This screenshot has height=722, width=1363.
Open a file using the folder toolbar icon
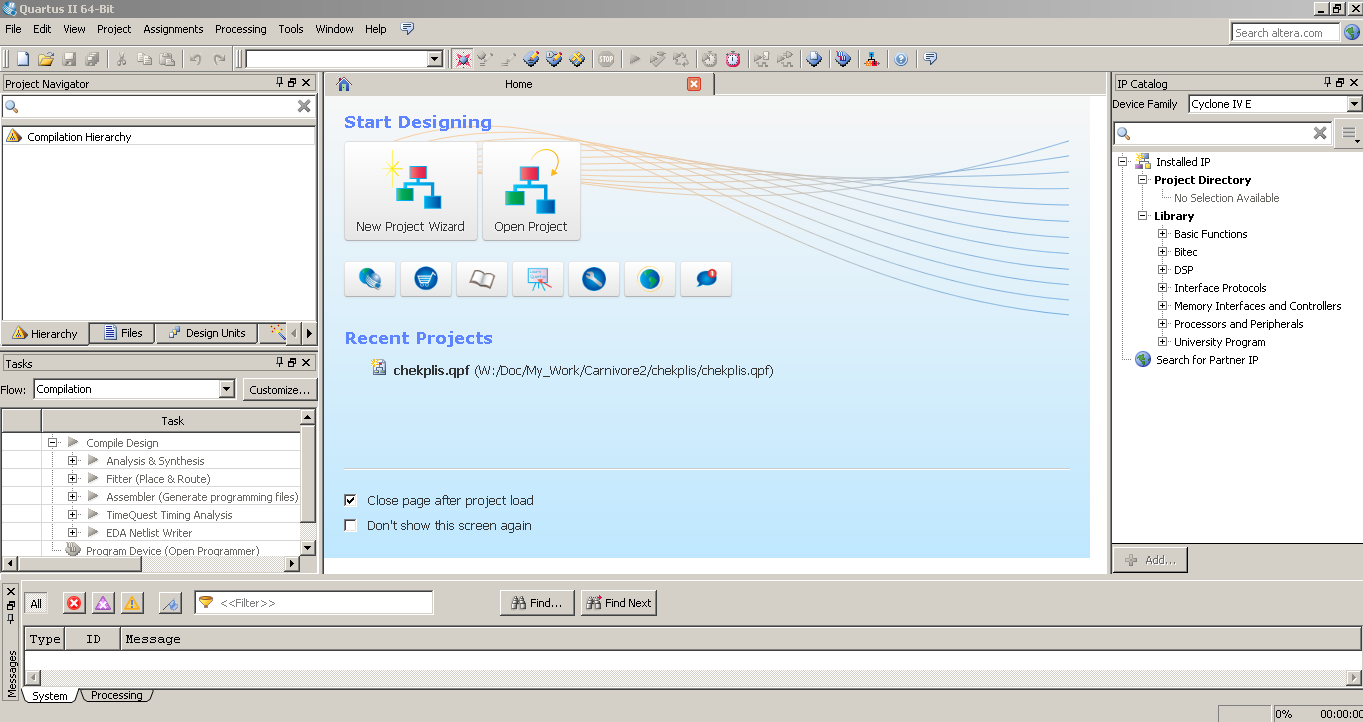pos(46,59)
